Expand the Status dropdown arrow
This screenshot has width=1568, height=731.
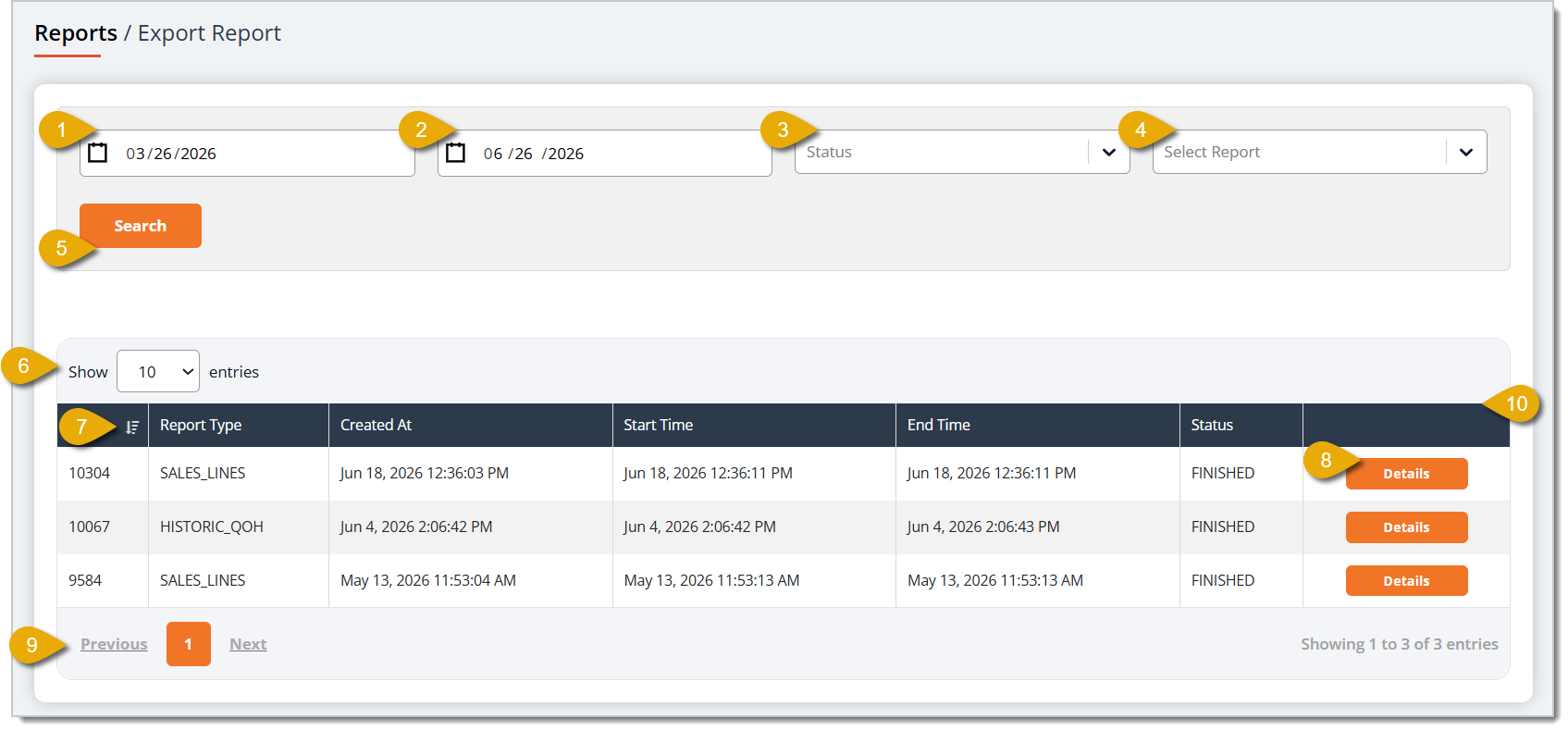click(x=1108, y=152)
